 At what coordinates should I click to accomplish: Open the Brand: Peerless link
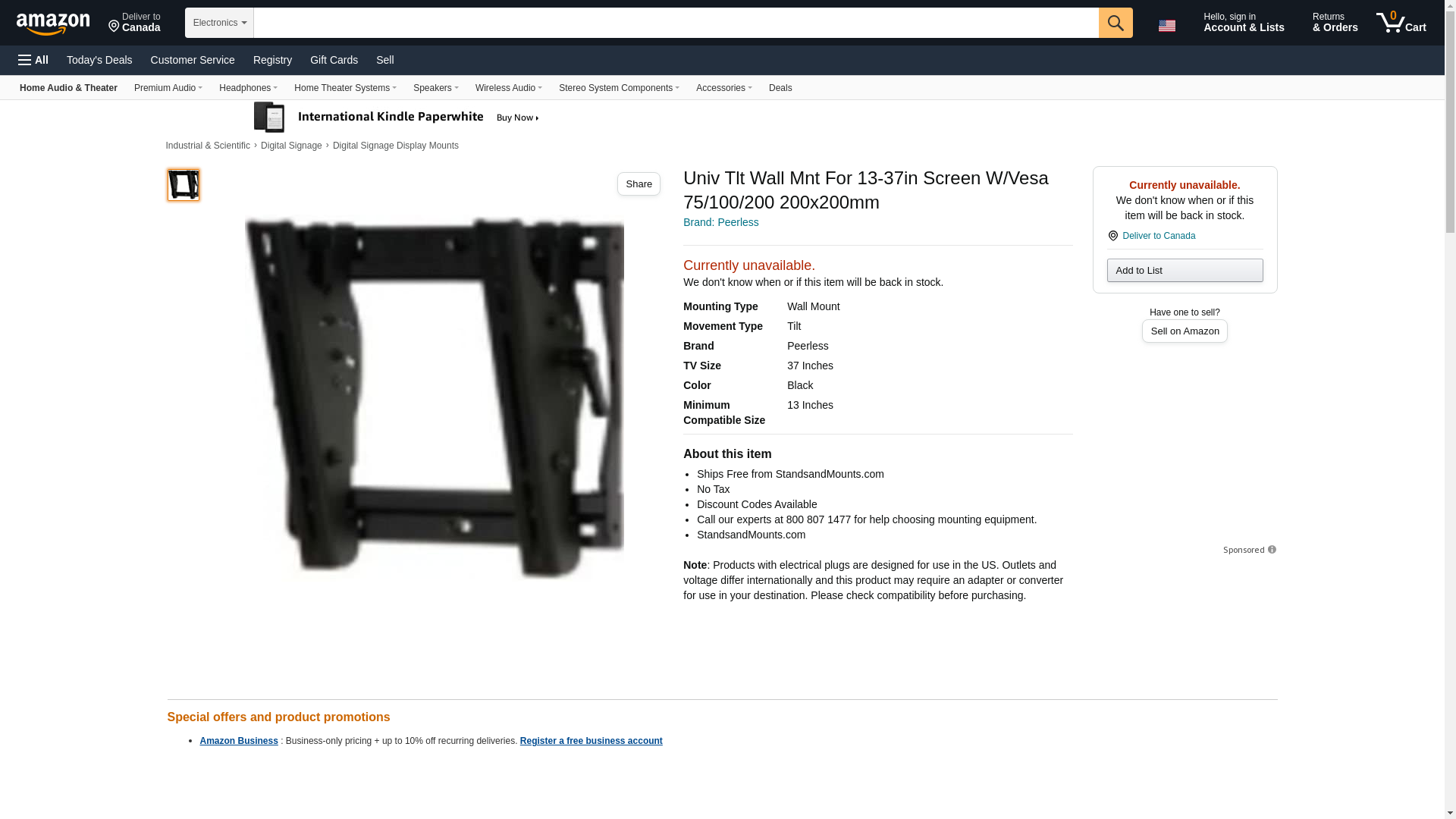(720, 222)
